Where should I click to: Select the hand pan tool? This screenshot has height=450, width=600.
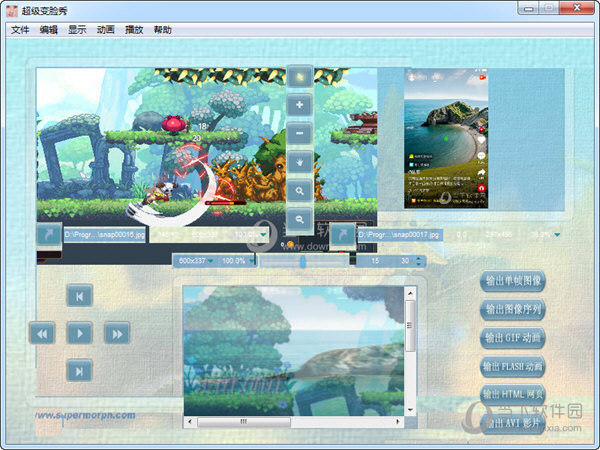click(x=300, y=162)
